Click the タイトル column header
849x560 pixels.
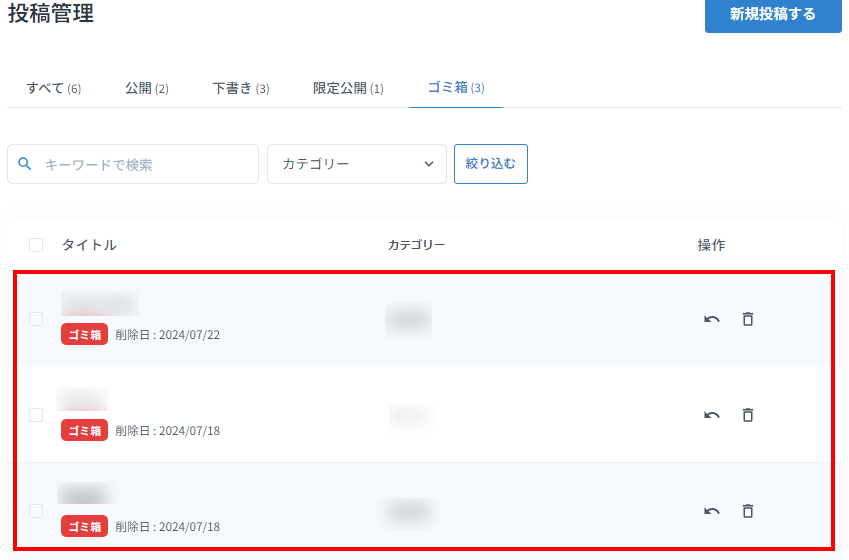[x=89, y=245]
